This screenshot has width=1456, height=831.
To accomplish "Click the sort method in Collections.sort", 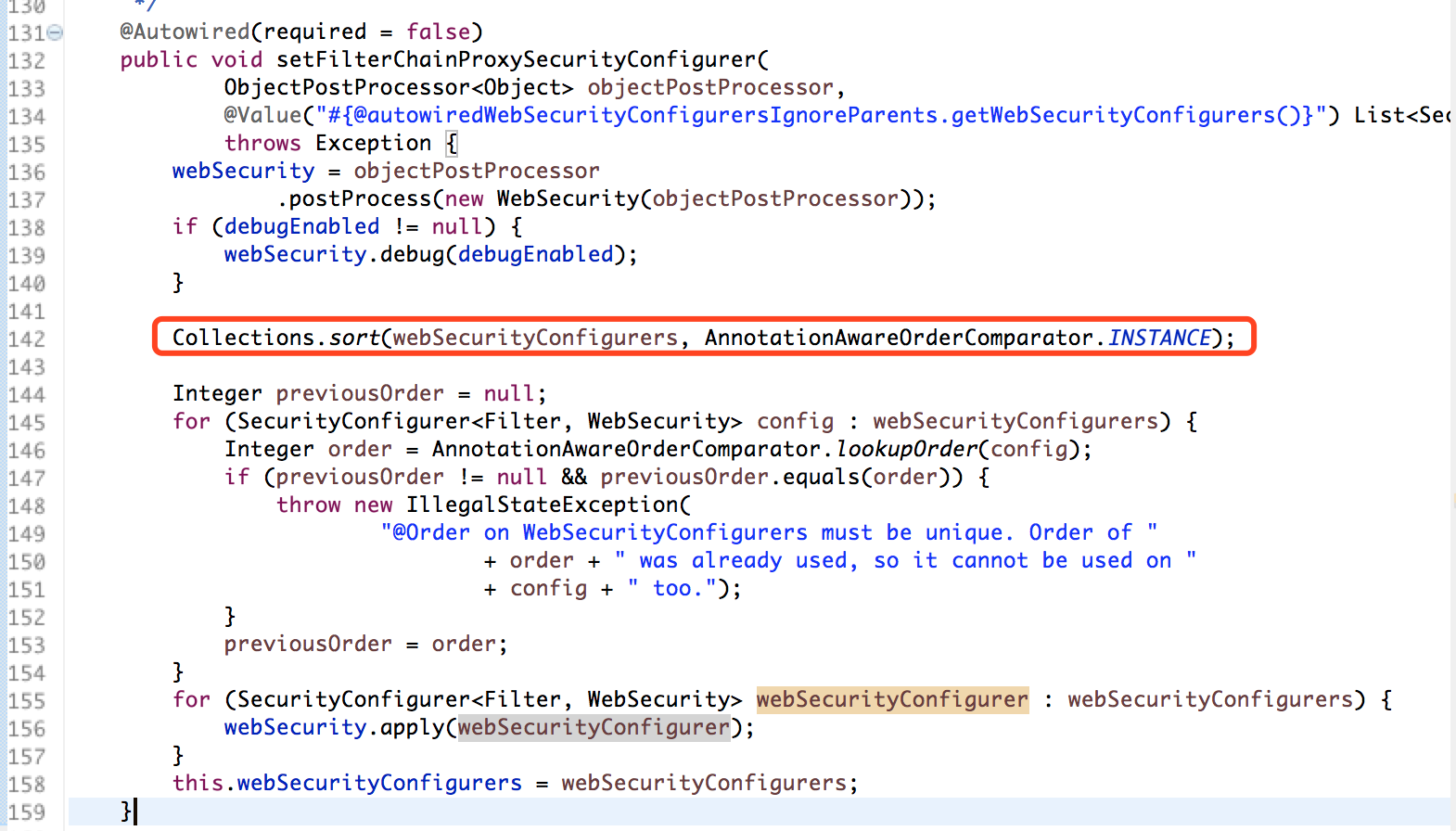I will [x=354, y=338].
